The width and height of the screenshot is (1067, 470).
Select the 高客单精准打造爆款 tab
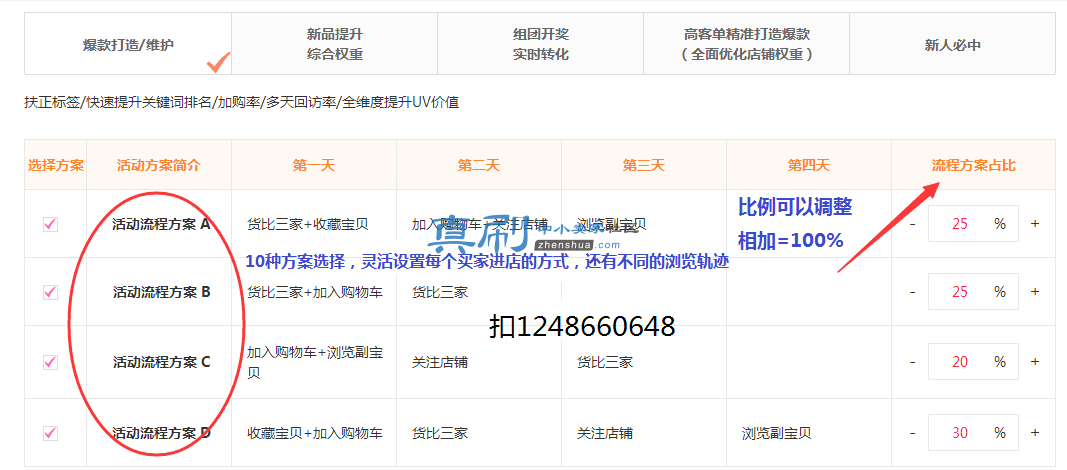[746, 44]
